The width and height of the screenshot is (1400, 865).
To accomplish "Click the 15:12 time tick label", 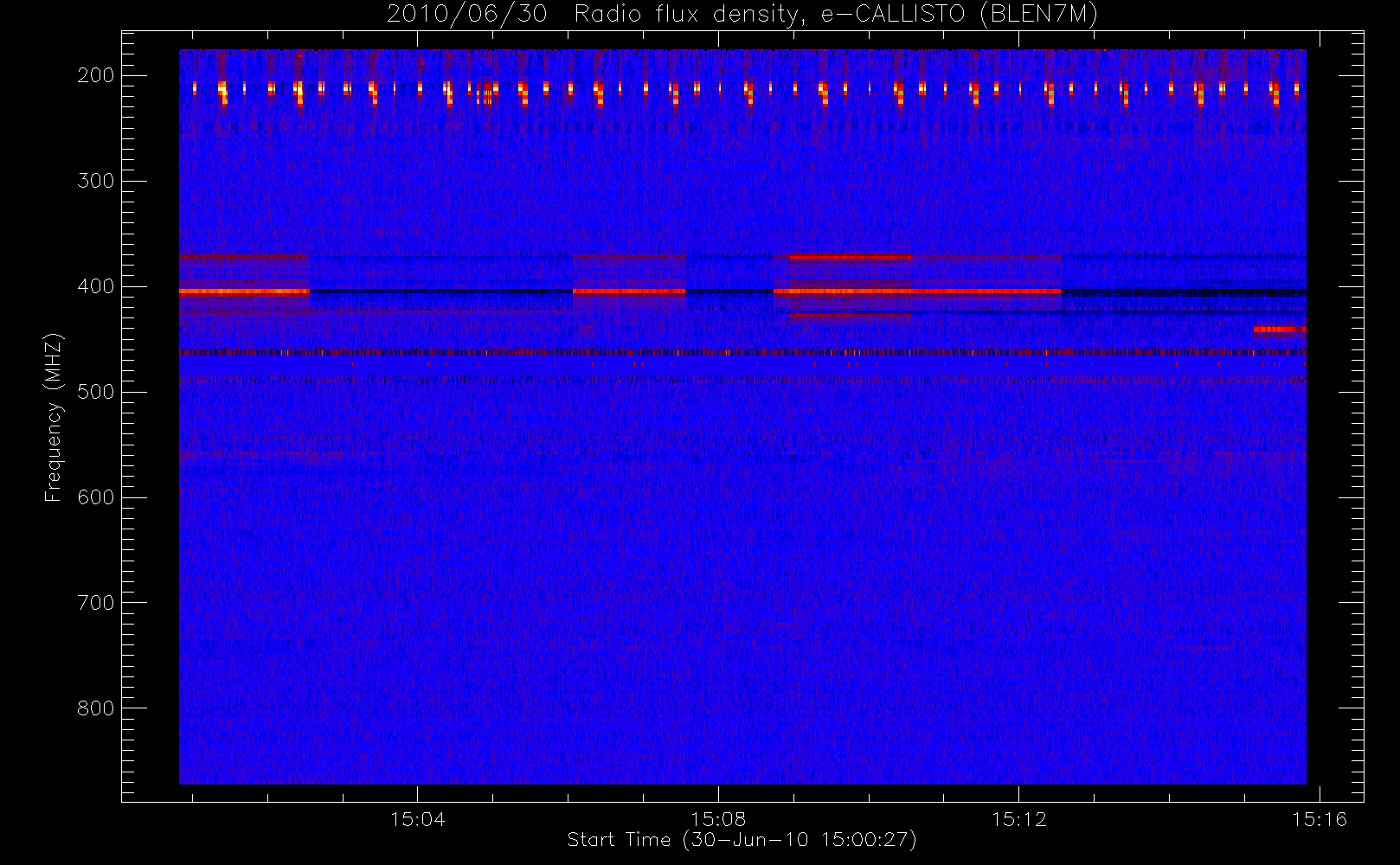I will (x=1019, y=819).
